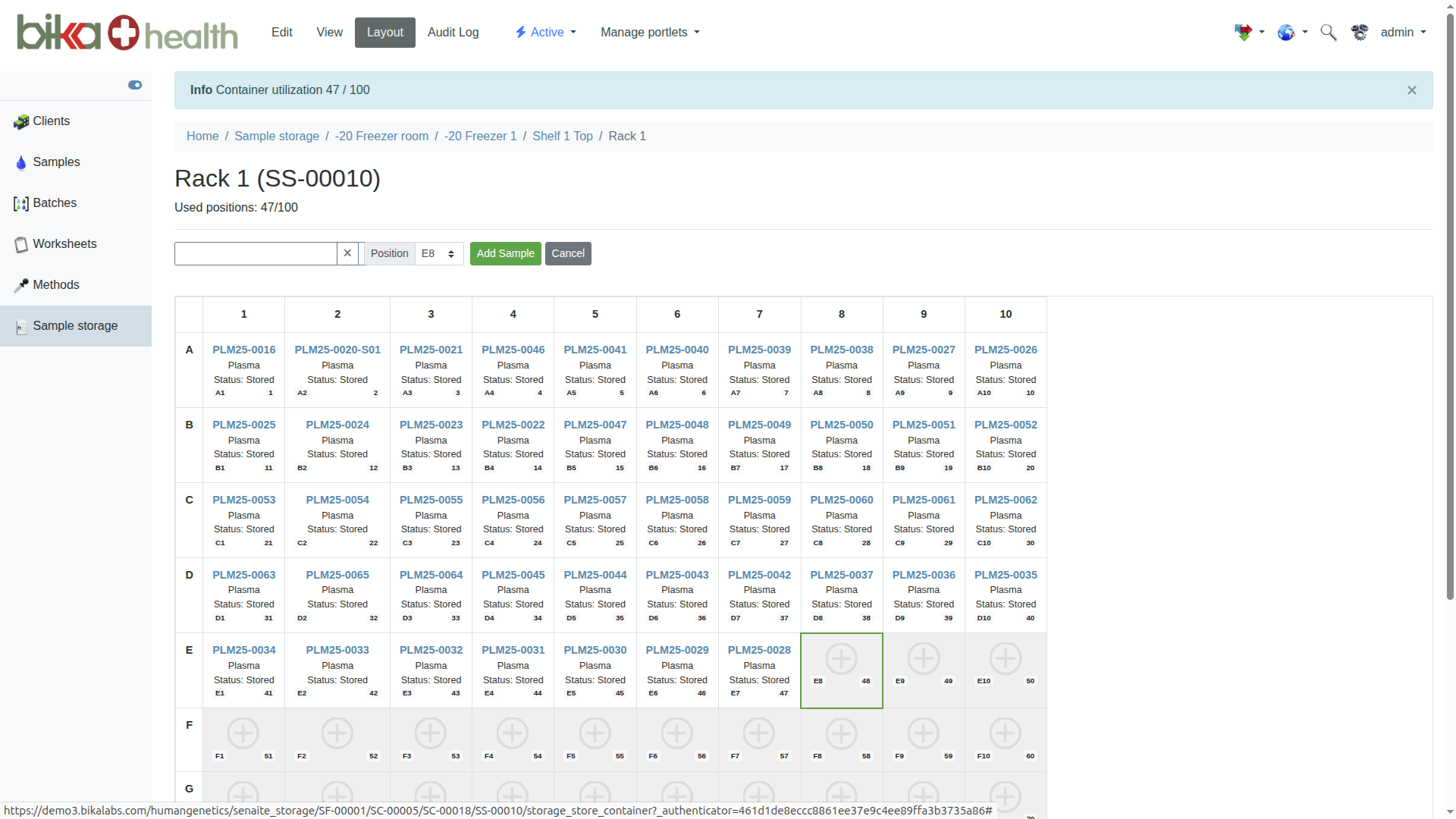
Task: Click the Worksheets clipboard icon
Action: tap(21, 244)
